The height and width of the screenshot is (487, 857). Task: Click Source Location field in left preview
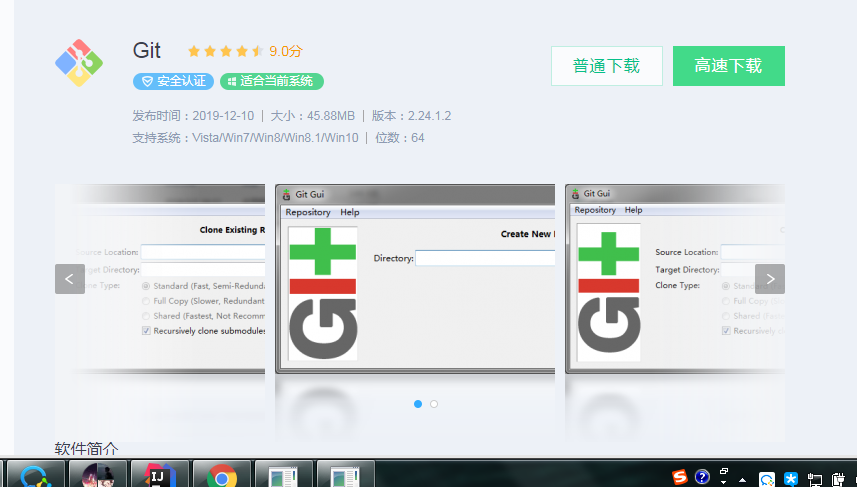click(203, 252)
